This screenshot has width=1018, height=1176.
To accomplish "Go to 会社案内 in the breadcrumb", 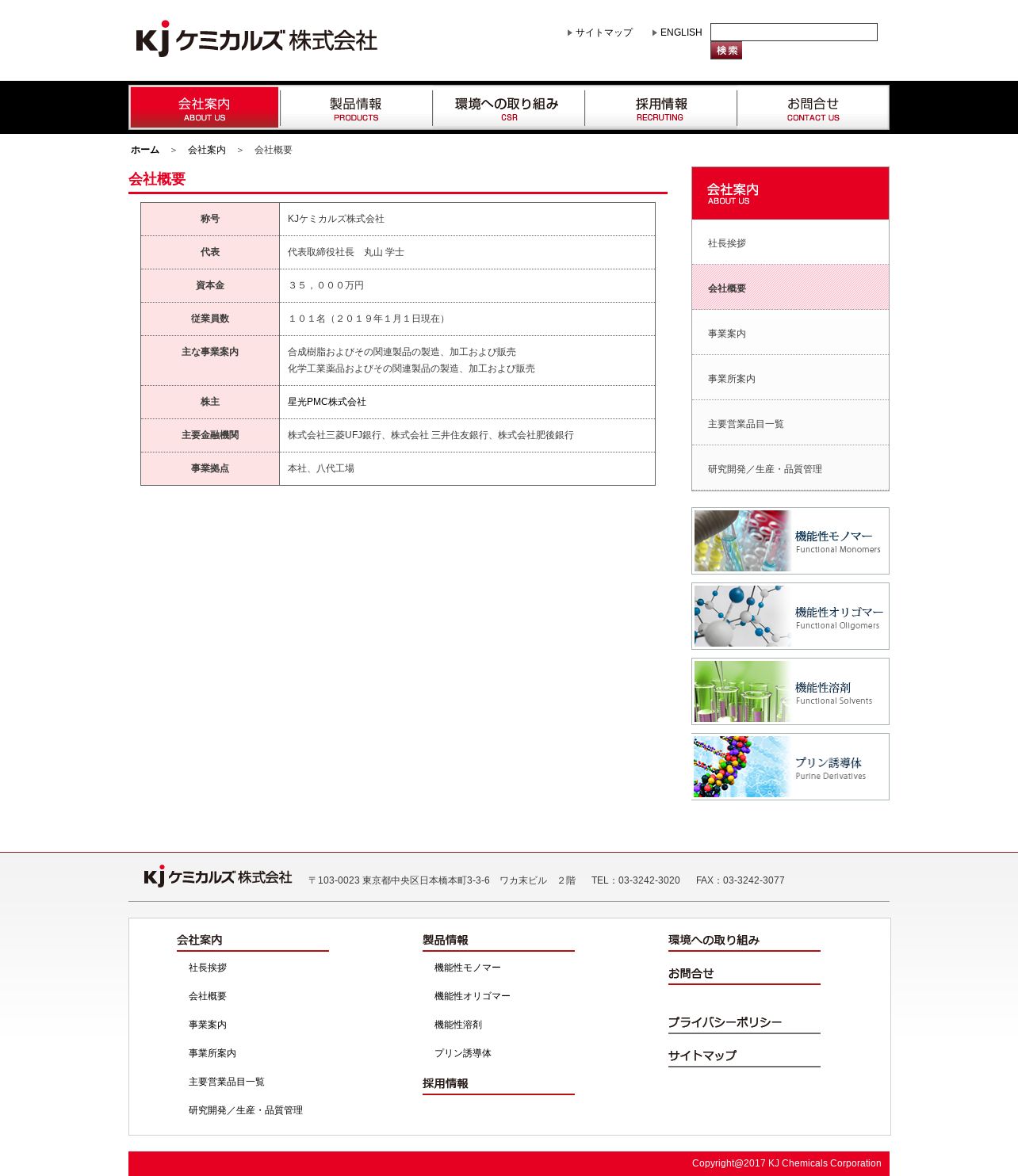I will [x=207, y=150].
